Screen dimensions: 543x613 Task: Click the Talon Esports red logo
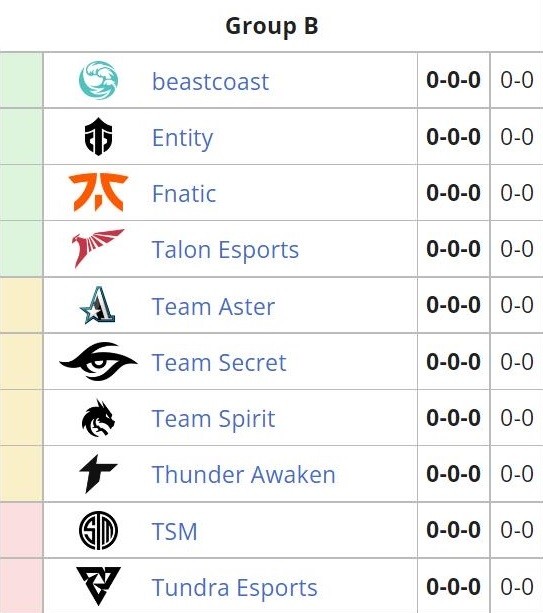(x=98, y=248)
